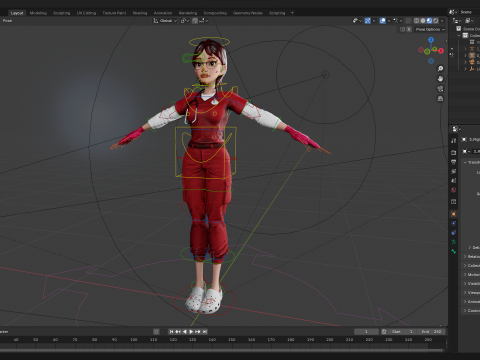Open the Global transform orientation dropdown

[165, 21]
